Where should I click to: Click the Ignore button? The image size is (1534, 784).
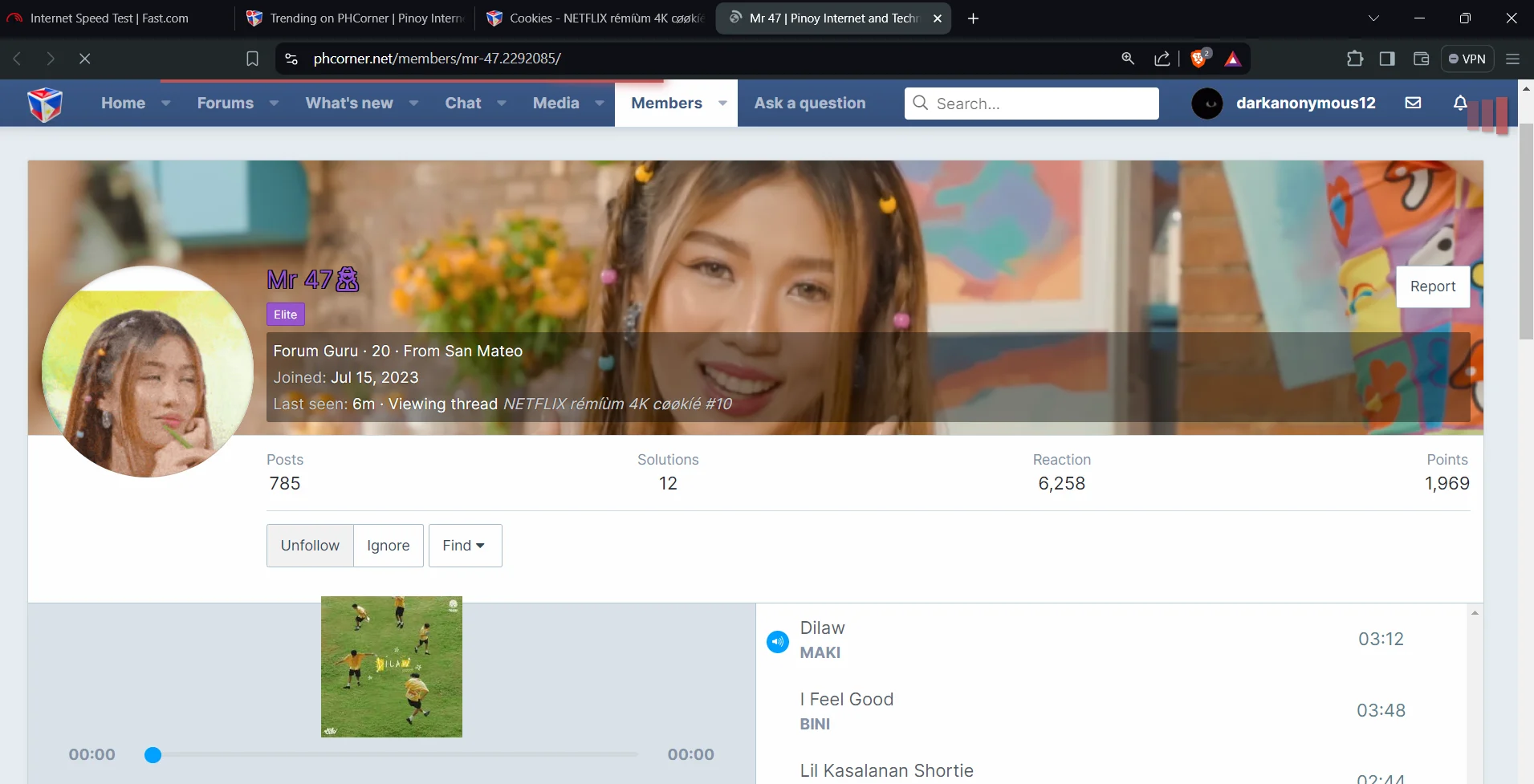(x=389, y=546)
